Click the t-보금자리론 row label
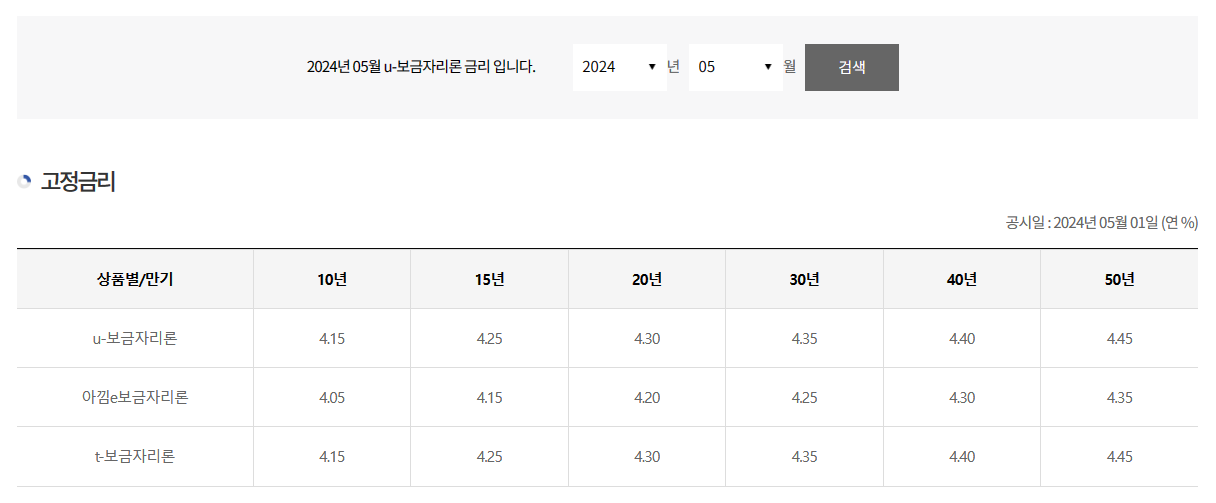 (135, 457)
